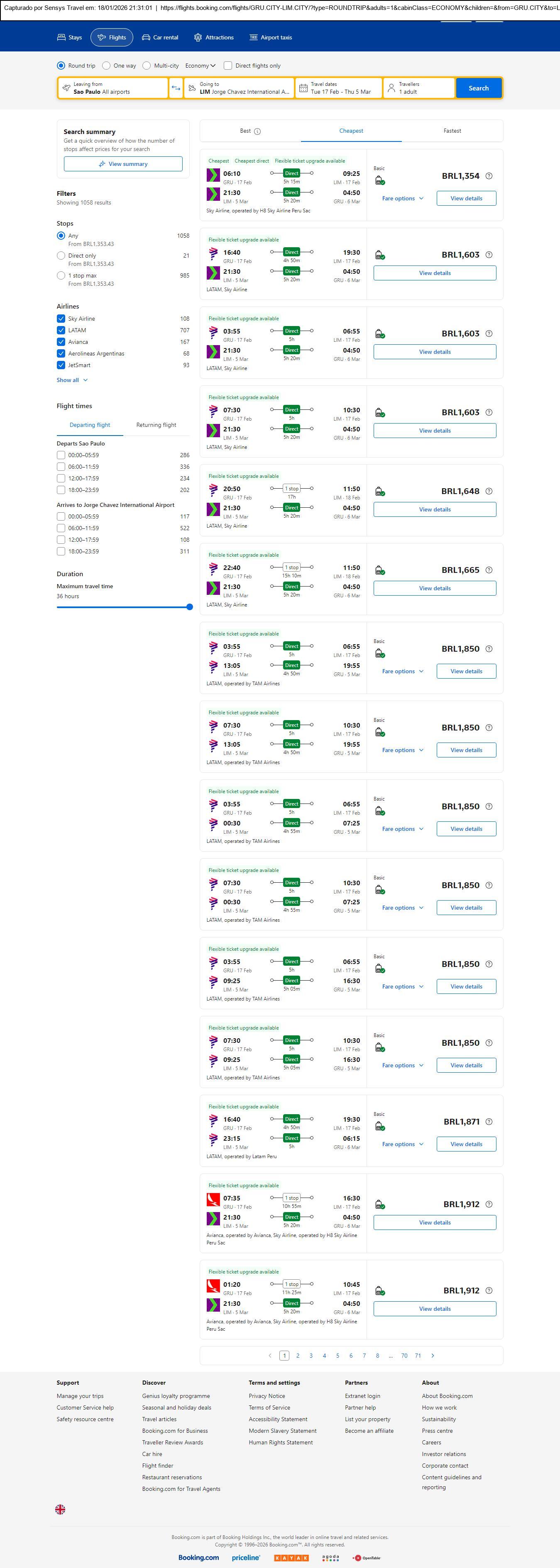Image resolution: width=560 pixels, height=1568 pixels.
Task: Click the blue Search button
Action: click(x=478, y=88)
